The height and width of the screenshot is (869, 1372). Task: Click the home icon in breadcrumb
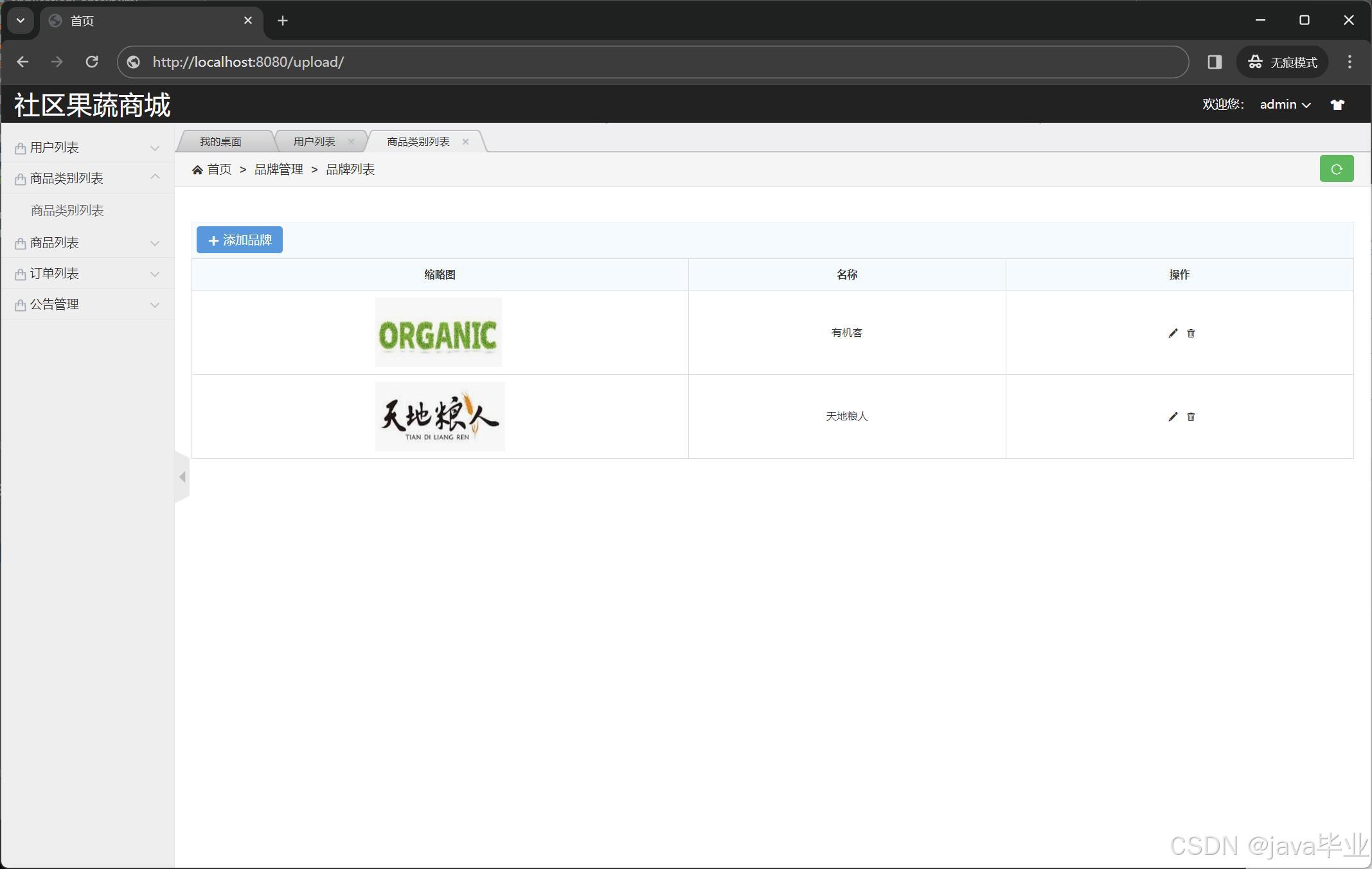pyautogui.click(x=197, y=170)
